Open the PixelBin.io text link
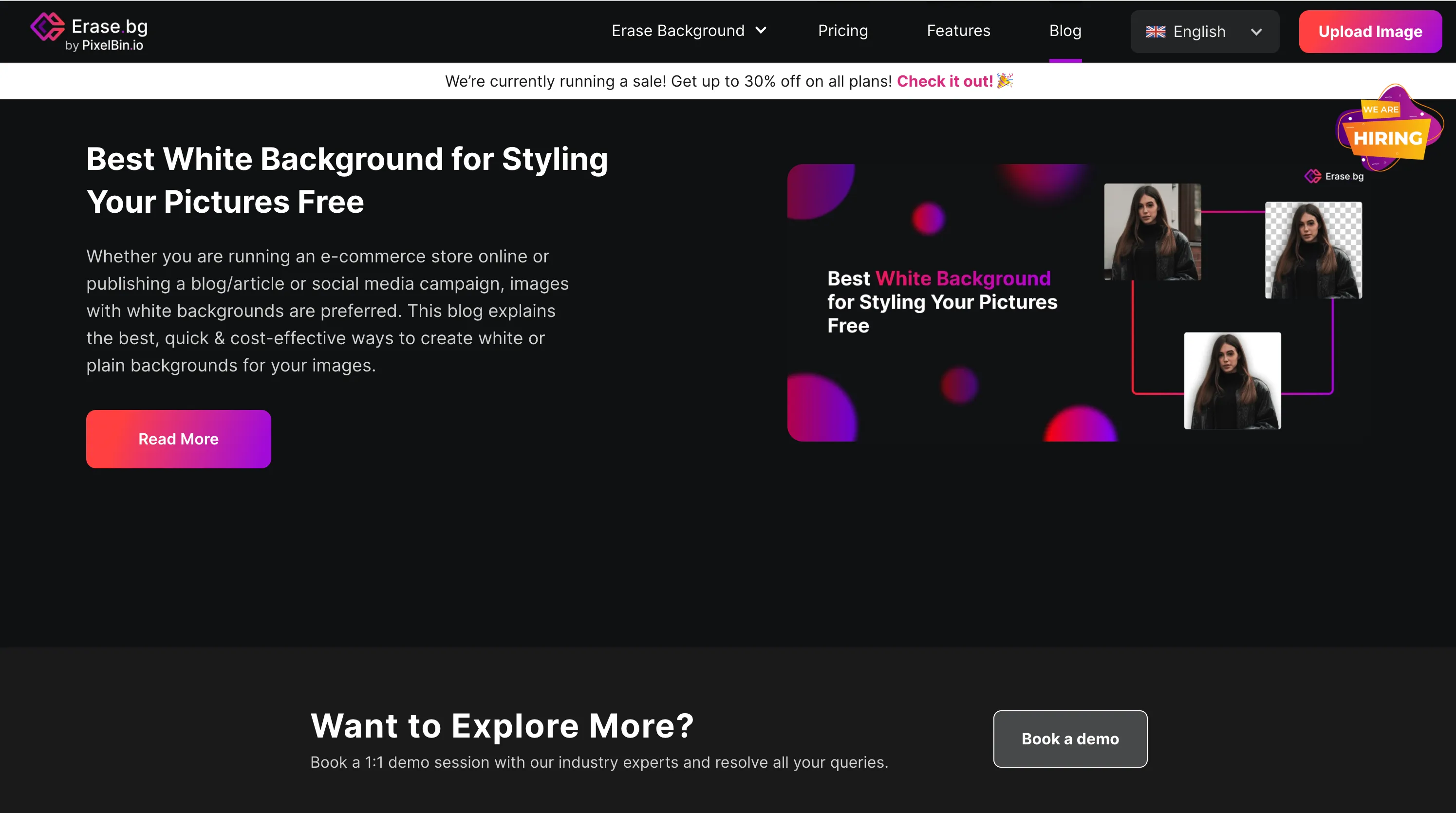 (112, 45)
